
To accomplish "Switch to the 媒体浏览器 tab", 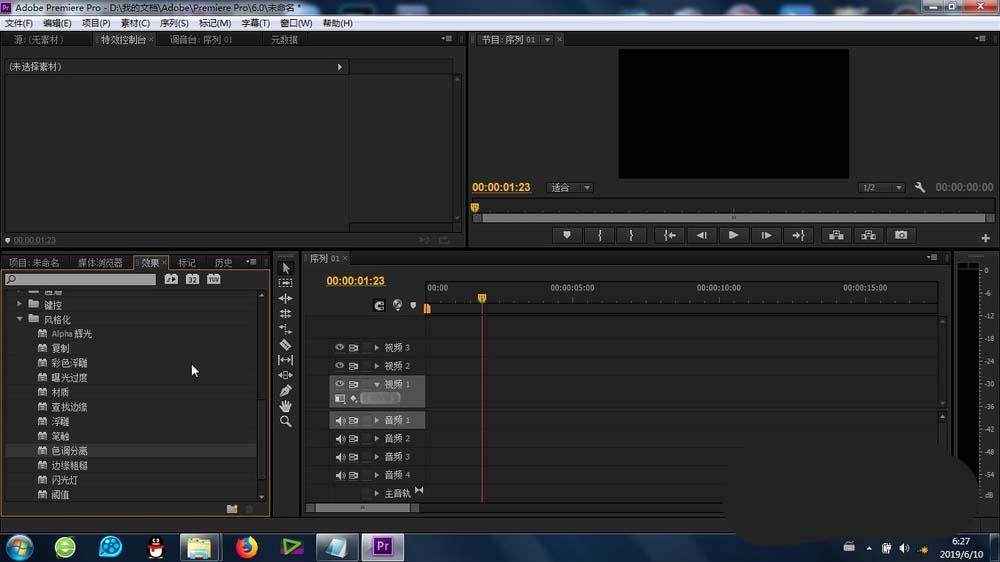I will 100,263.
